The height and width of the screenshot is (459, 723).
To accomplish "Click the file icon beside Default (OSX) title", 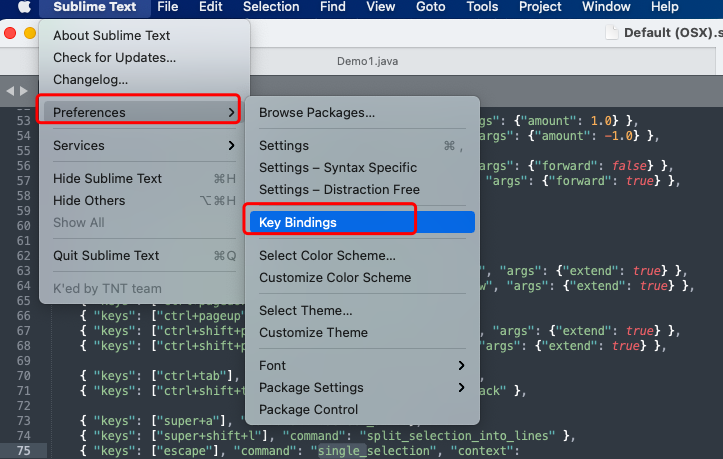I will click(611, 33).
